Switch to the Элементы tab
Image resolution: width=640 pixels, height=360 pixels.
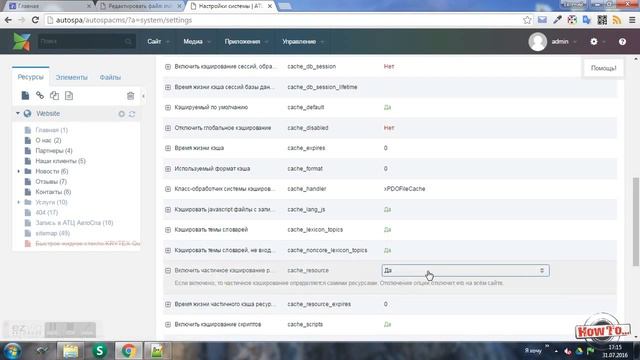[x=71, y=77]
